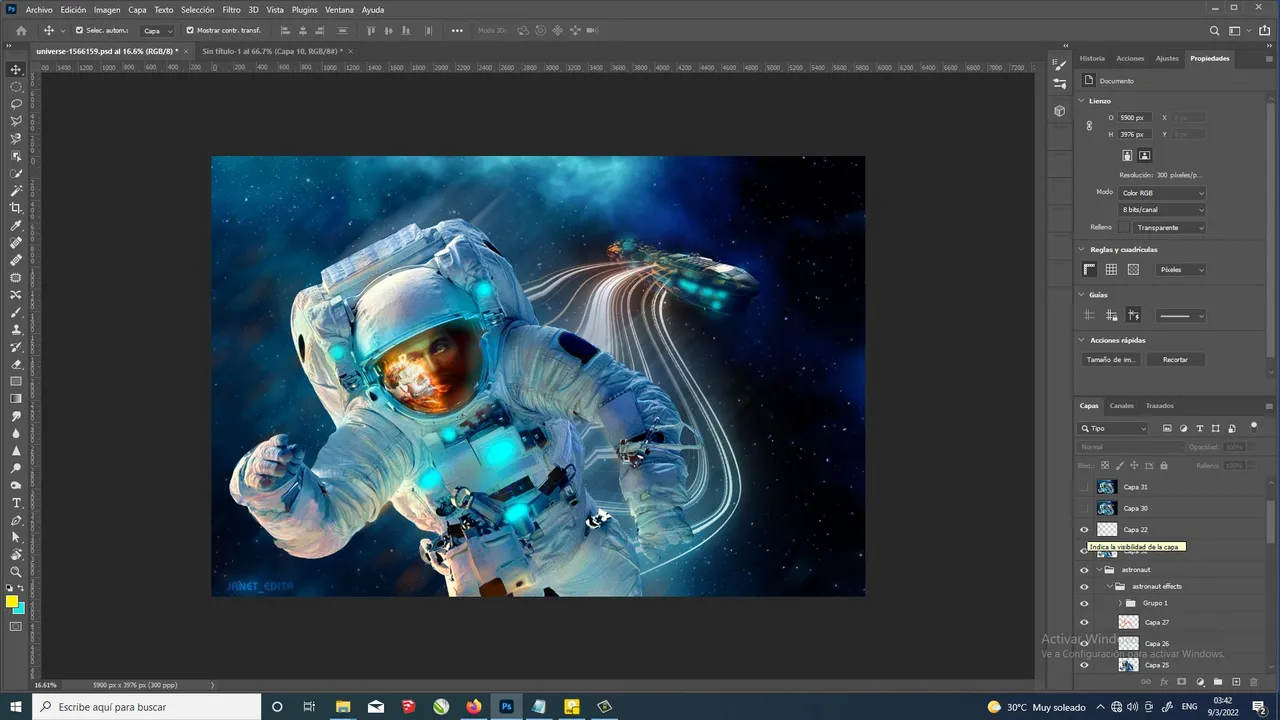Screen dimensions: 1280x720
Task: Open the 8 bits/canal dropdown
Action: [1162, 210]
